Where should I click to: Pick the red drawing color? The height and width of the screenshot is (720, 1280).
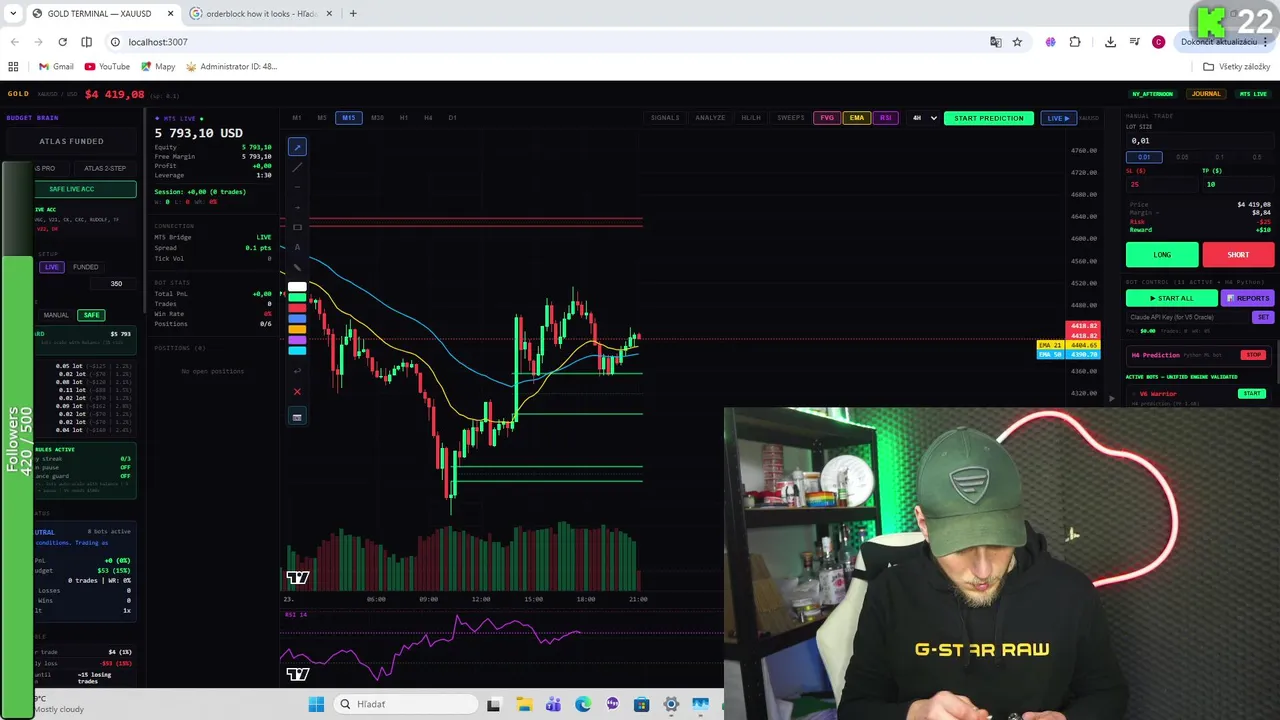(x=297, y=308)
